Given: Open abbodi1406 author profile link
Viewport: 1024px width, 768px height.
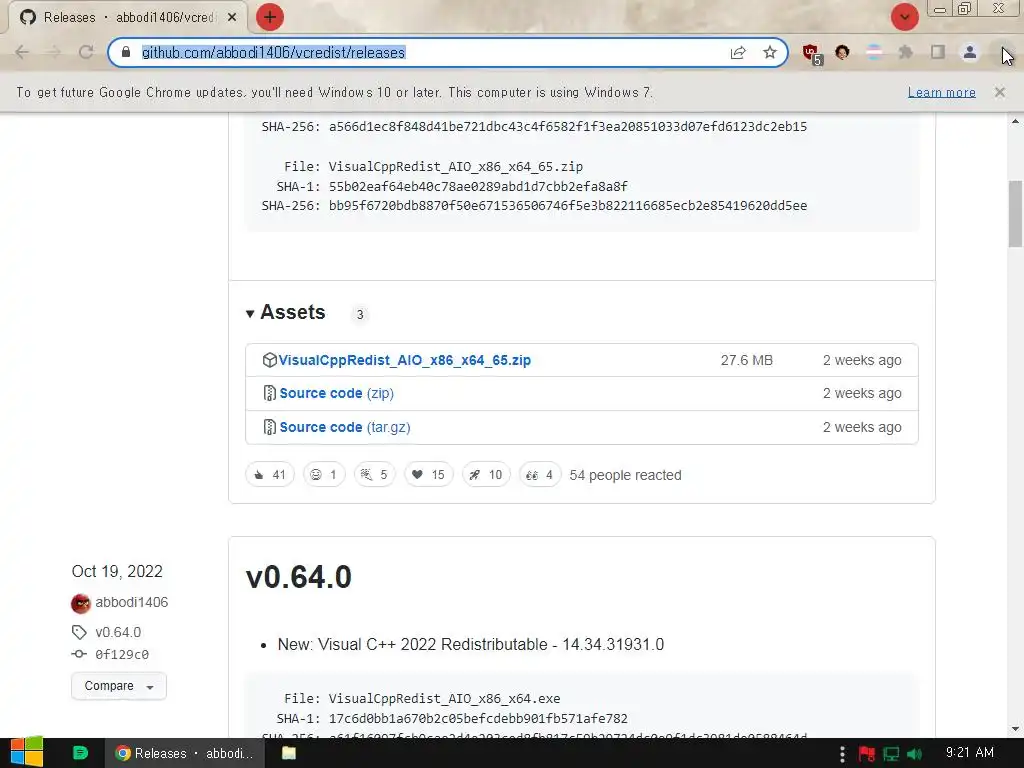Looking at the screenshot, I should click(131, 602).
